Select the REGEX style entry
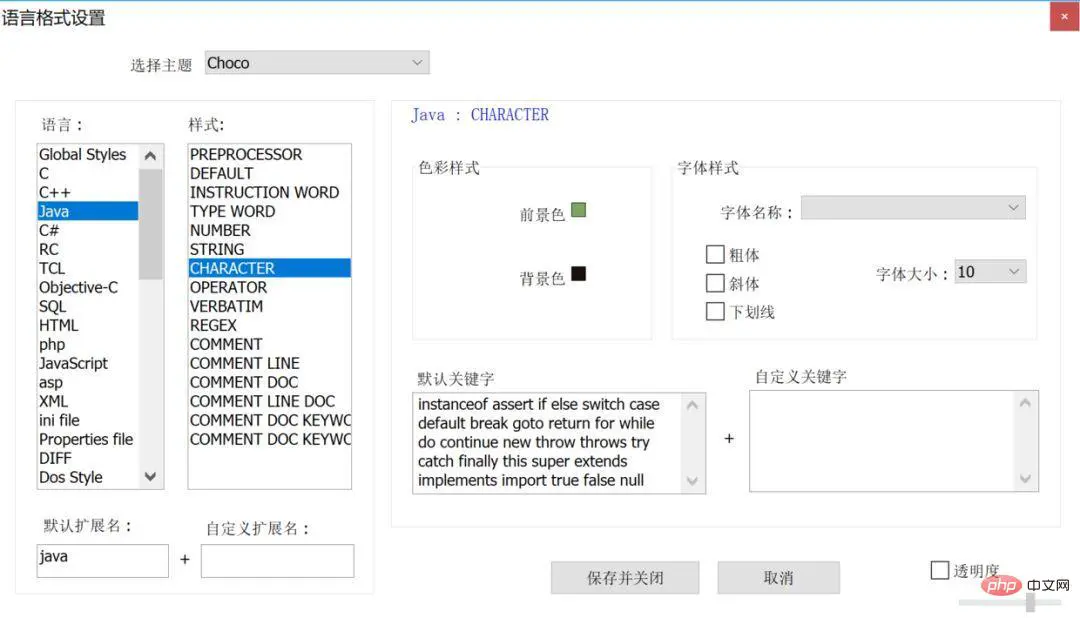Screen dimensions: 1080x618 click(213, 325)
